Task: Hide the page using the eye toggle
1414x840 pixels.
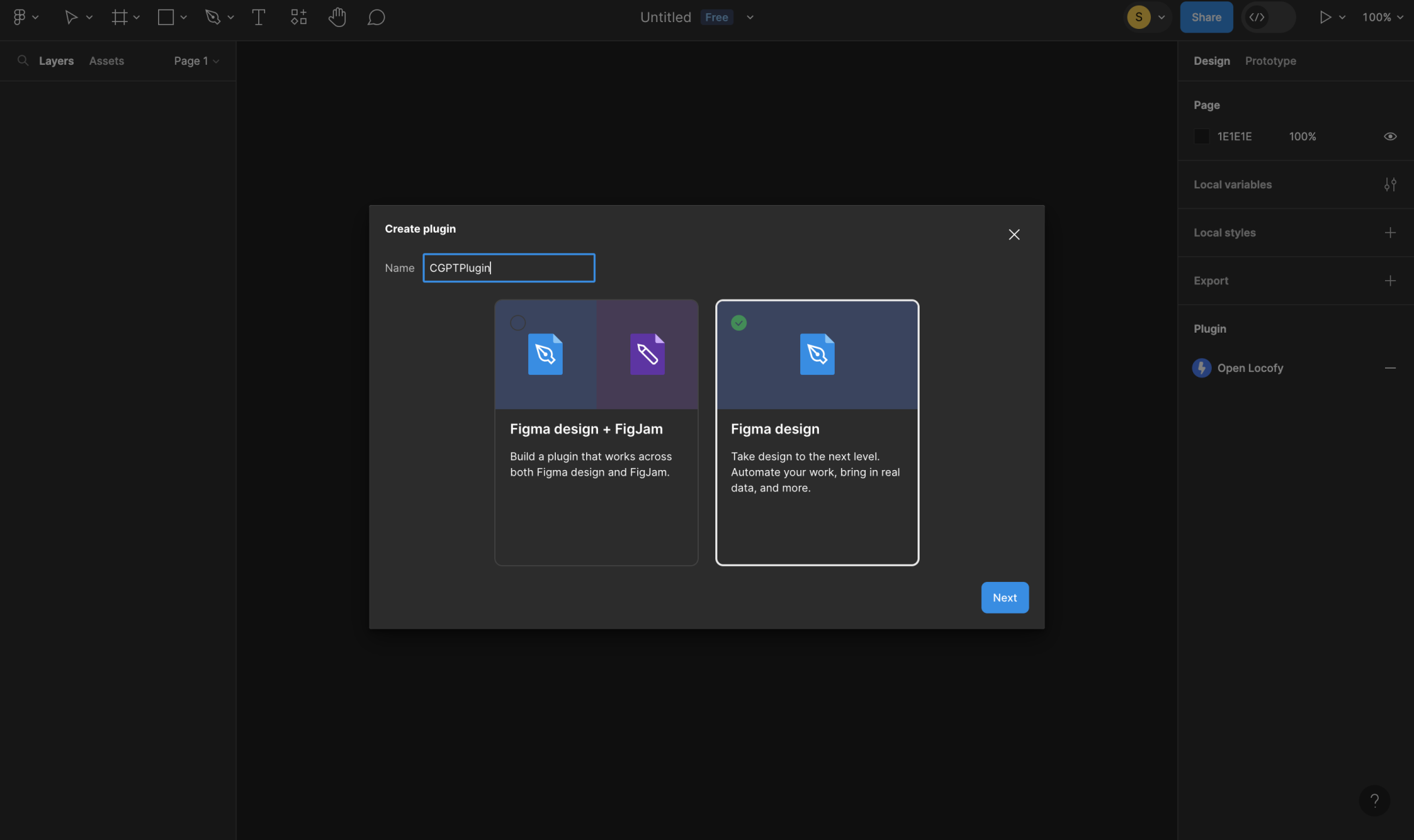Action: click(x=1390, y=136)
